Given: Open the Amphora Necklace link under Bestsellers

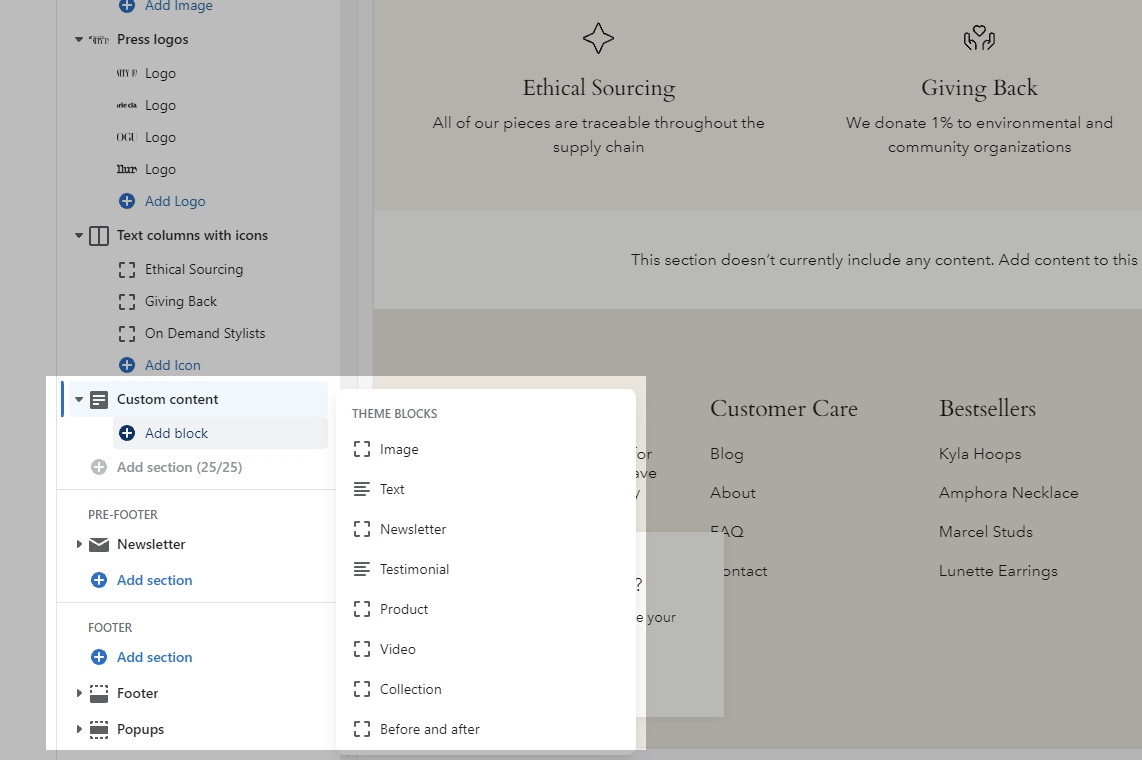Looking at the screenshot, I should tap(1008, 493).
